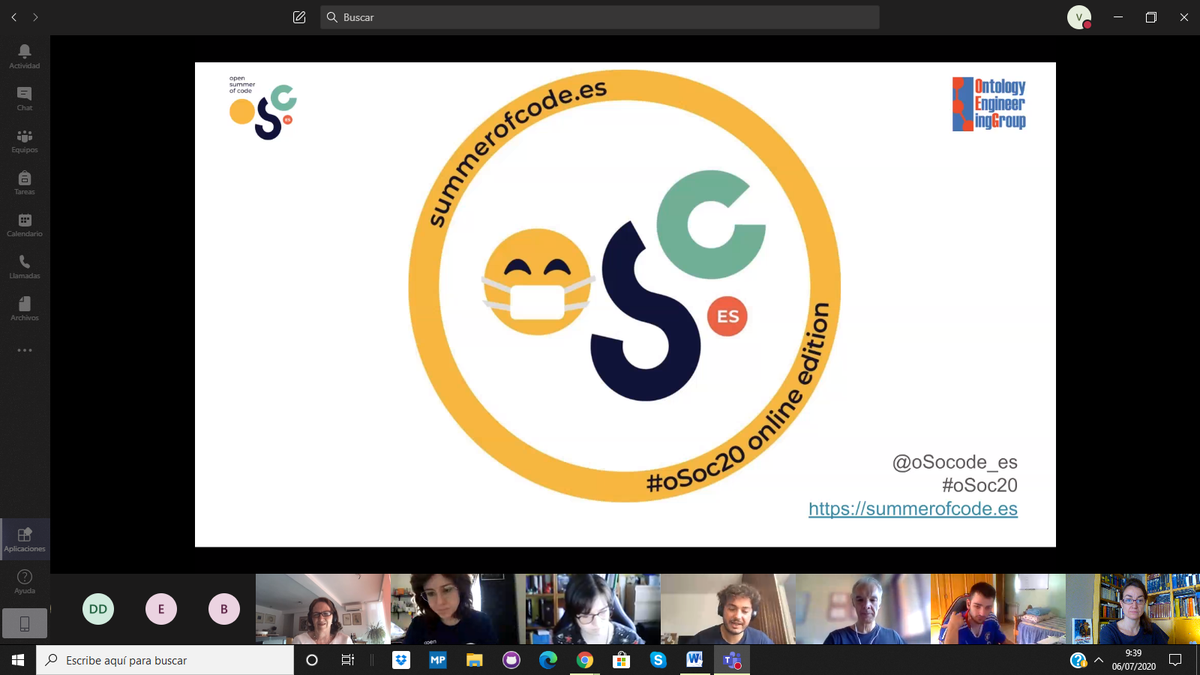Start a new chat with compose icon
Viewport: 1200px width, 675px height.
tap(299, 17)
